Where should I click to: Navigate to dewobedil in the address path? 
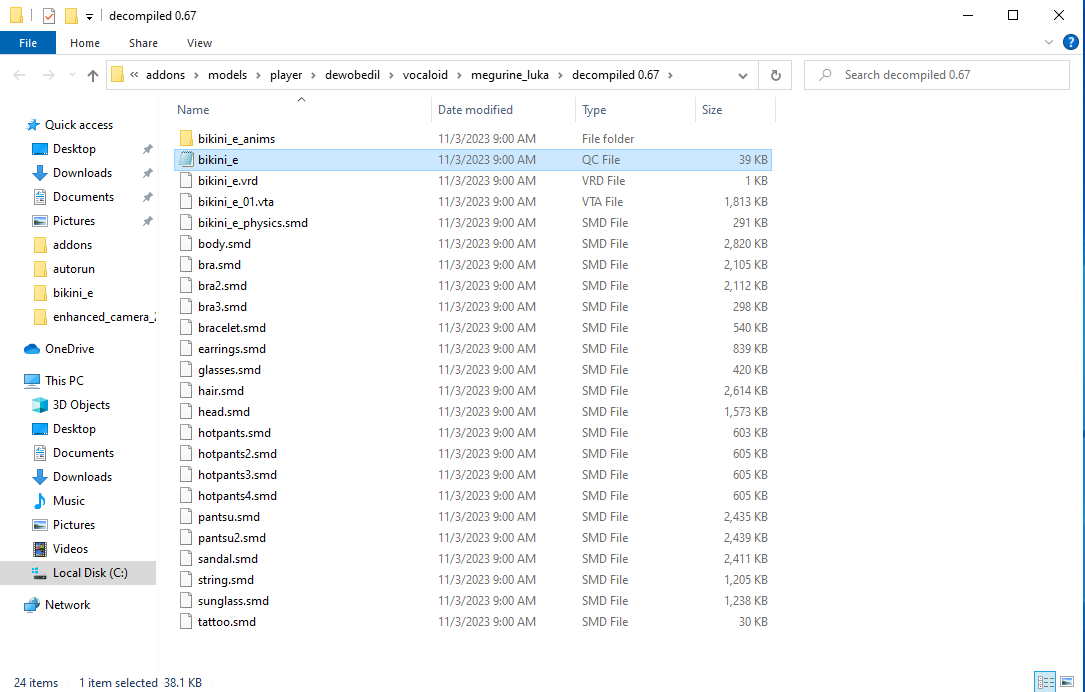point(352,75)
